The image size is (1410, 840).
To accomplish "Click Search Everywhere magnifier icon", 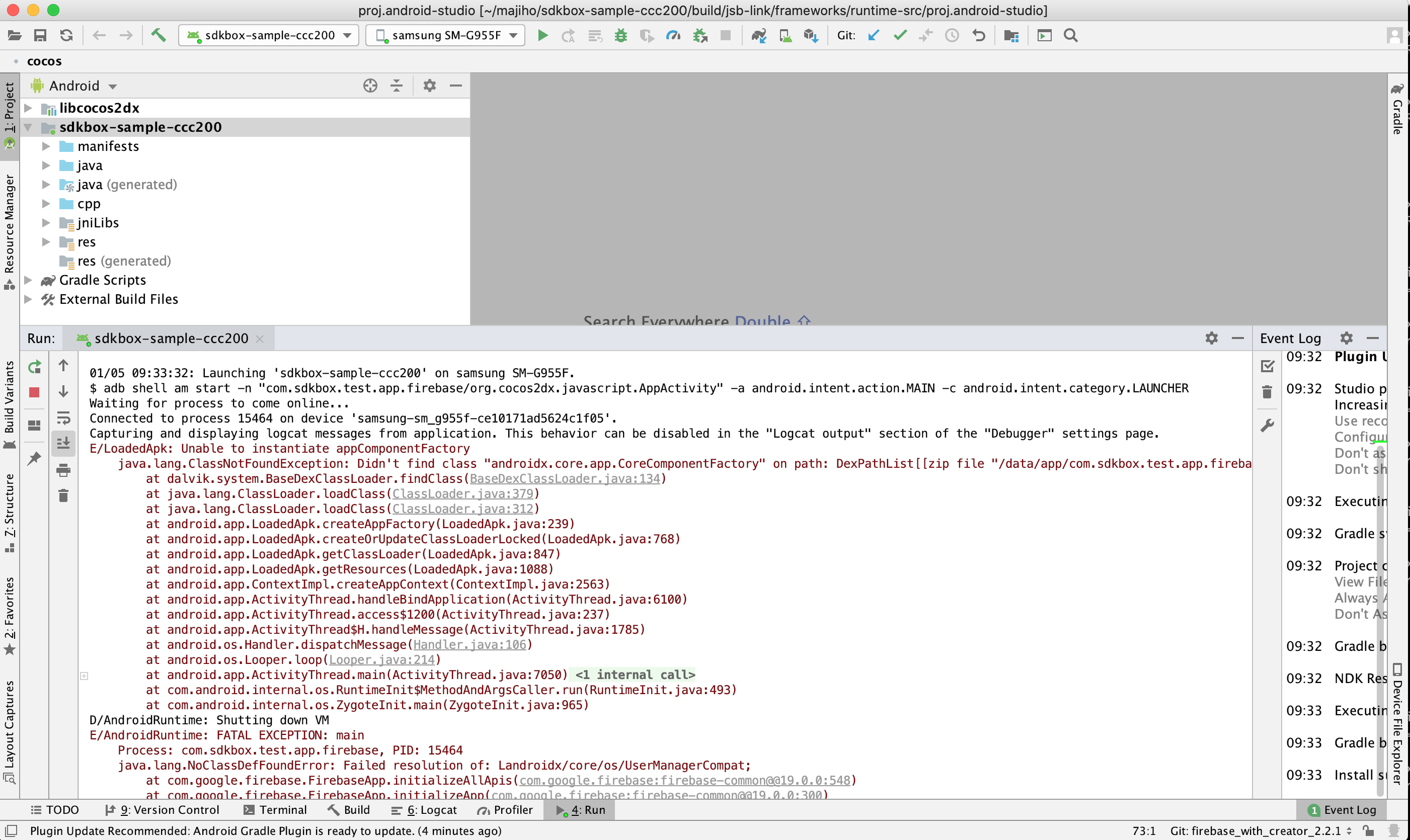I will pos(1070,36).
